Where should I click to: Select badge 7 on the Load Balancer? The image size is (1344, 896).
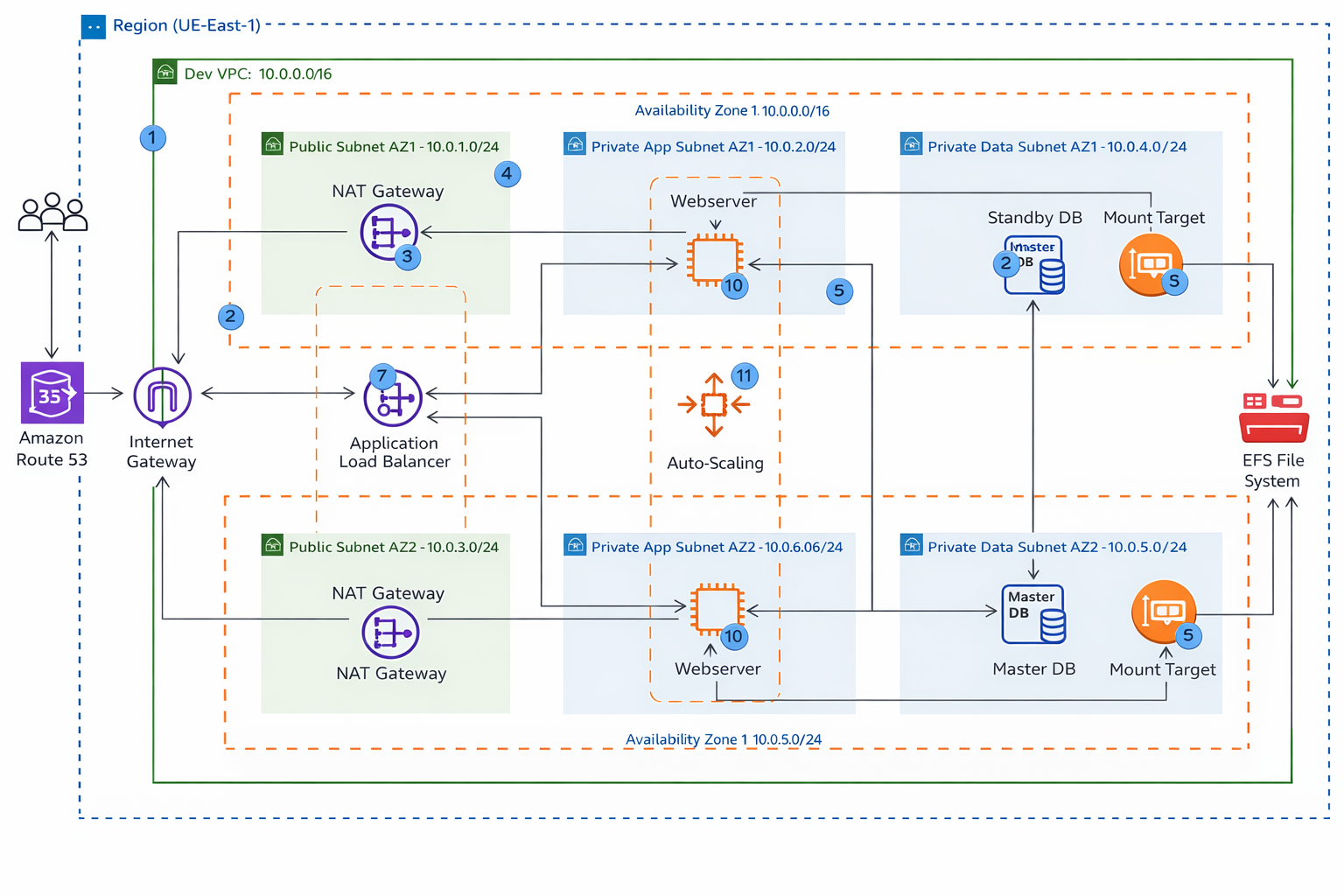[x=381, y=374]
